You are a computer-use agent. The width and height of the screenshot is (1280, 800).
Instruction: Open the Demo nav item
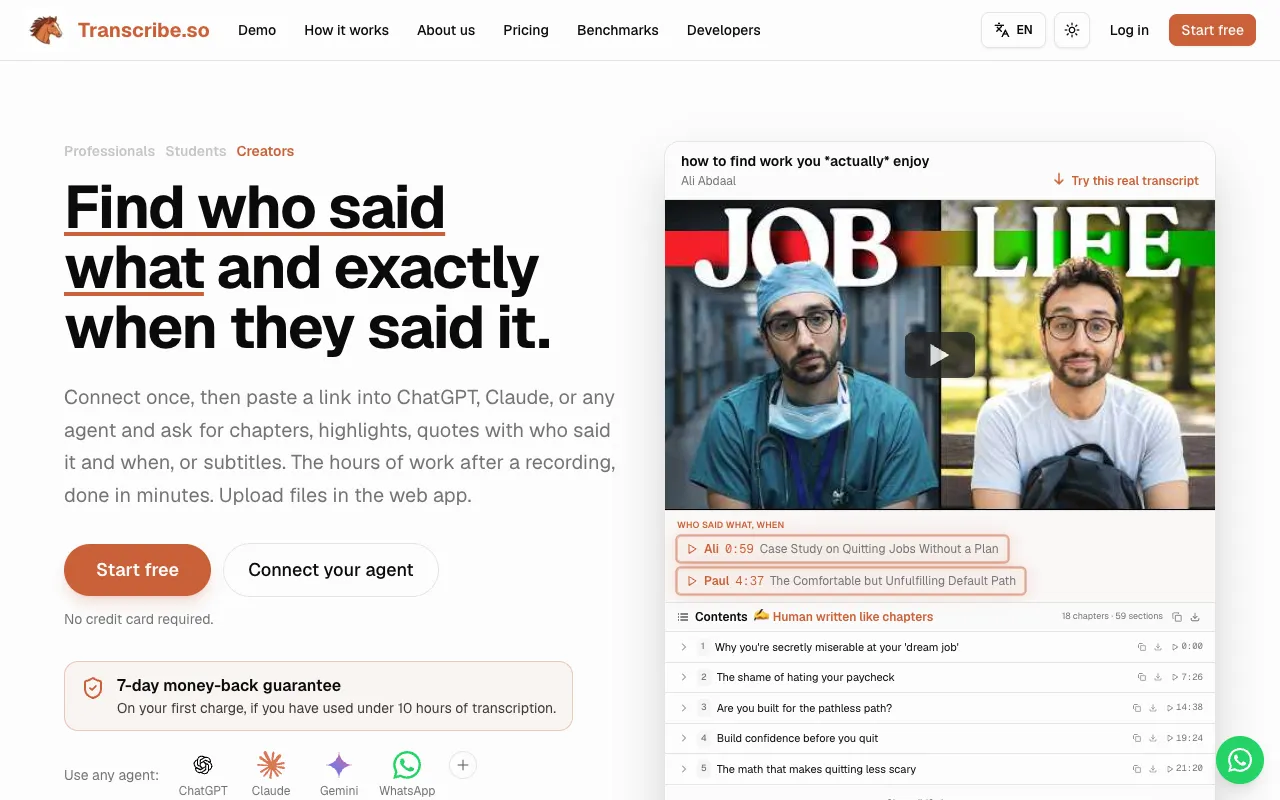click(x=257, y=30)
